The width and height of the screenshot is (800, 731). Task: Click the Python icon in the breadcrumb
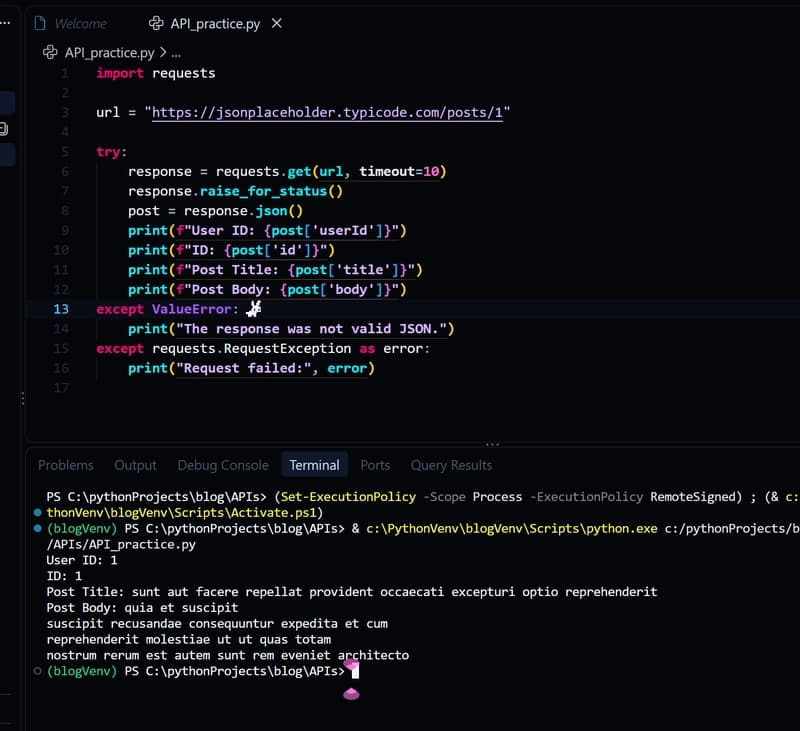(50, 53)
